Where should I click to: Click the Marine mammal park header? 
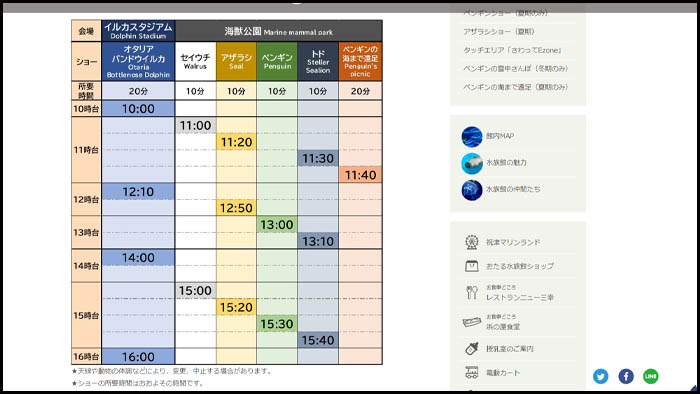(279, 31)
